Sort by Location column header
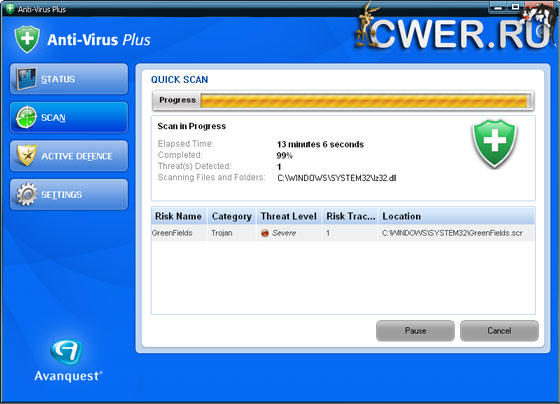Screen dimensions: 560x404 coord(456,216)
